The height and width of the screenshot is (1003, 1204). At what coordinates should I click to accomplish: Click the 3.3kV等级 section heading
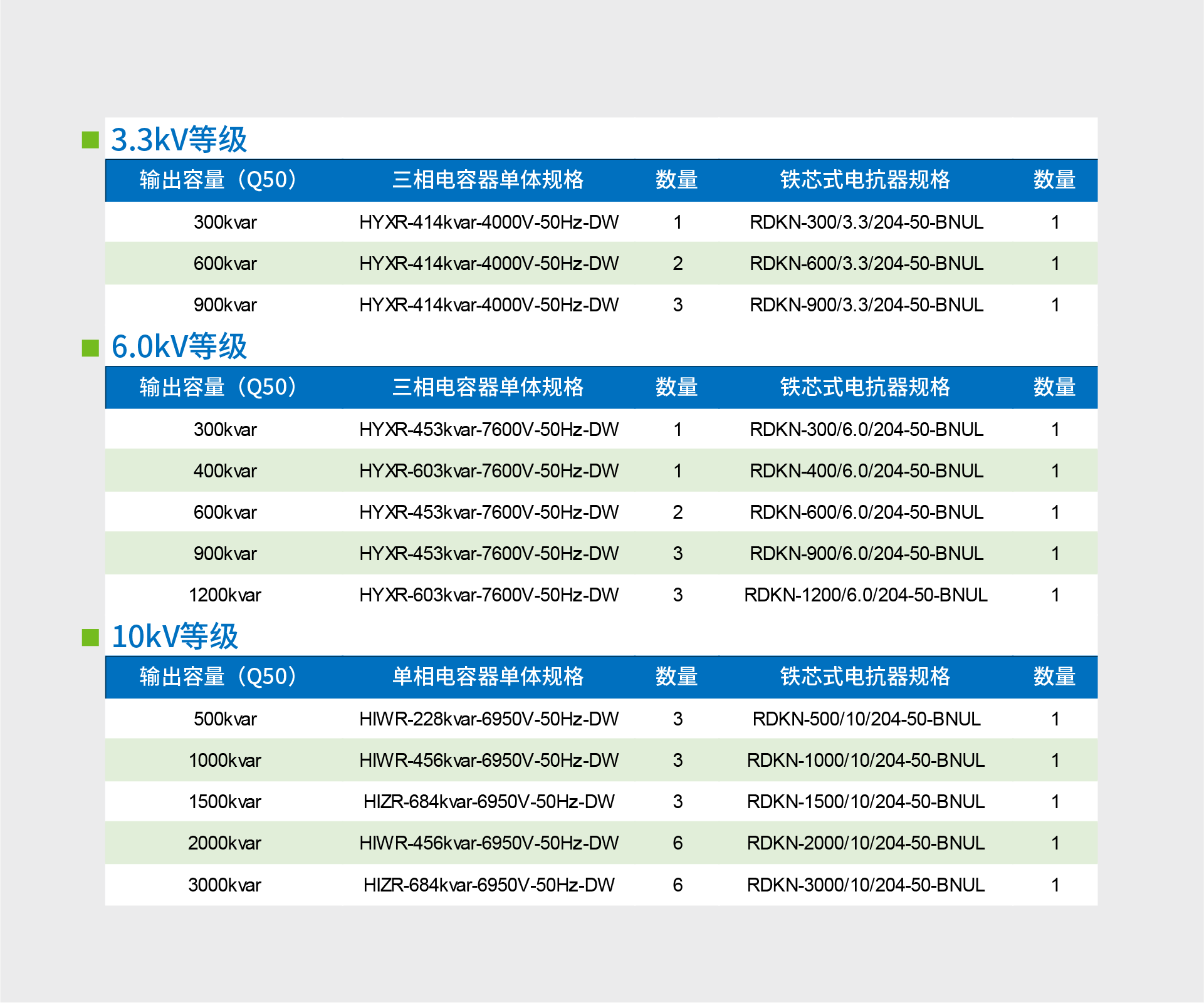179,139
